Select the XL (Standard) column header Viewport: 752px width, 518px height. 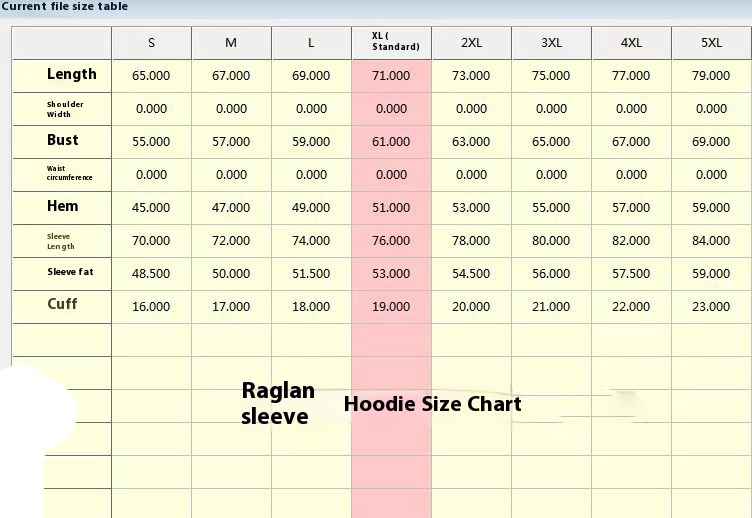tap(391, 43)
